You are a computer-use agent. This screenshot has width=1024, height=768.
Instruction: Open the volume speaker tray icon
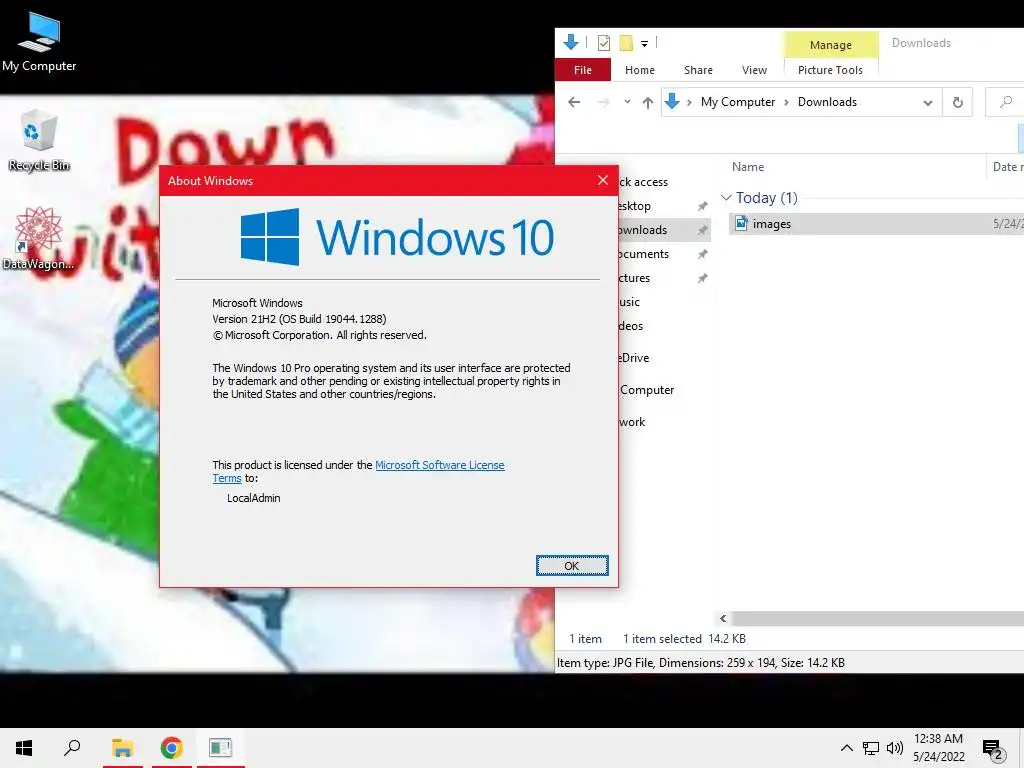coord(895,748)
